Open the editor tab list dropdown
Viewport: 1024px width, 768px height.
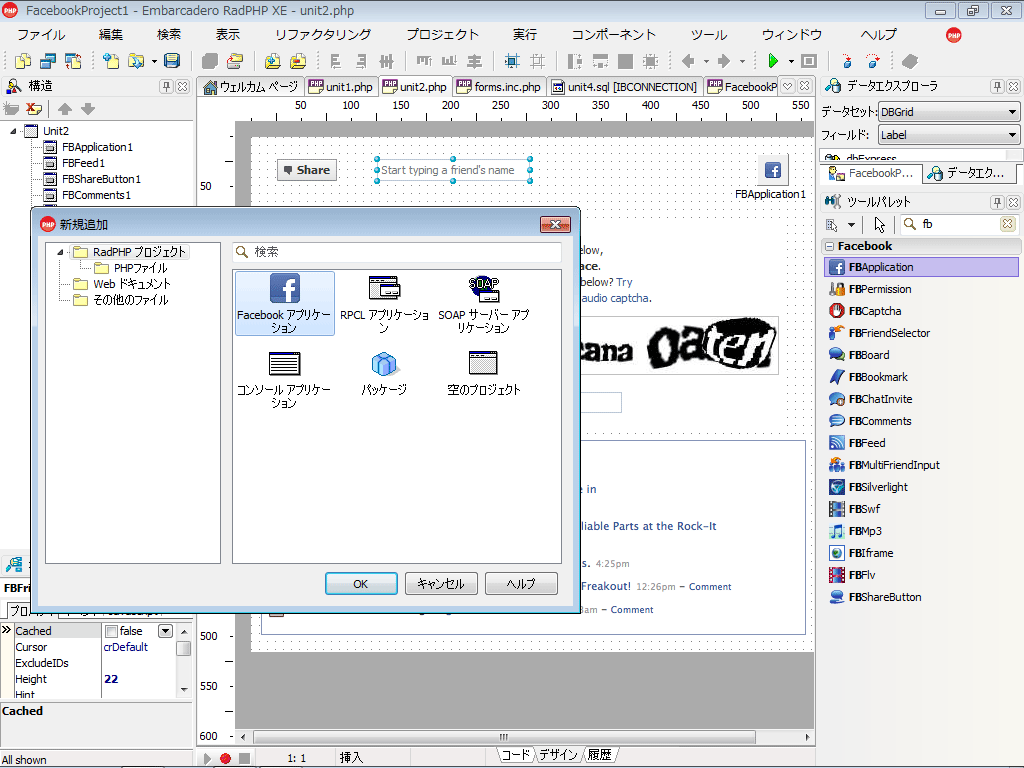pyautogui.click(x=788, y=86)
